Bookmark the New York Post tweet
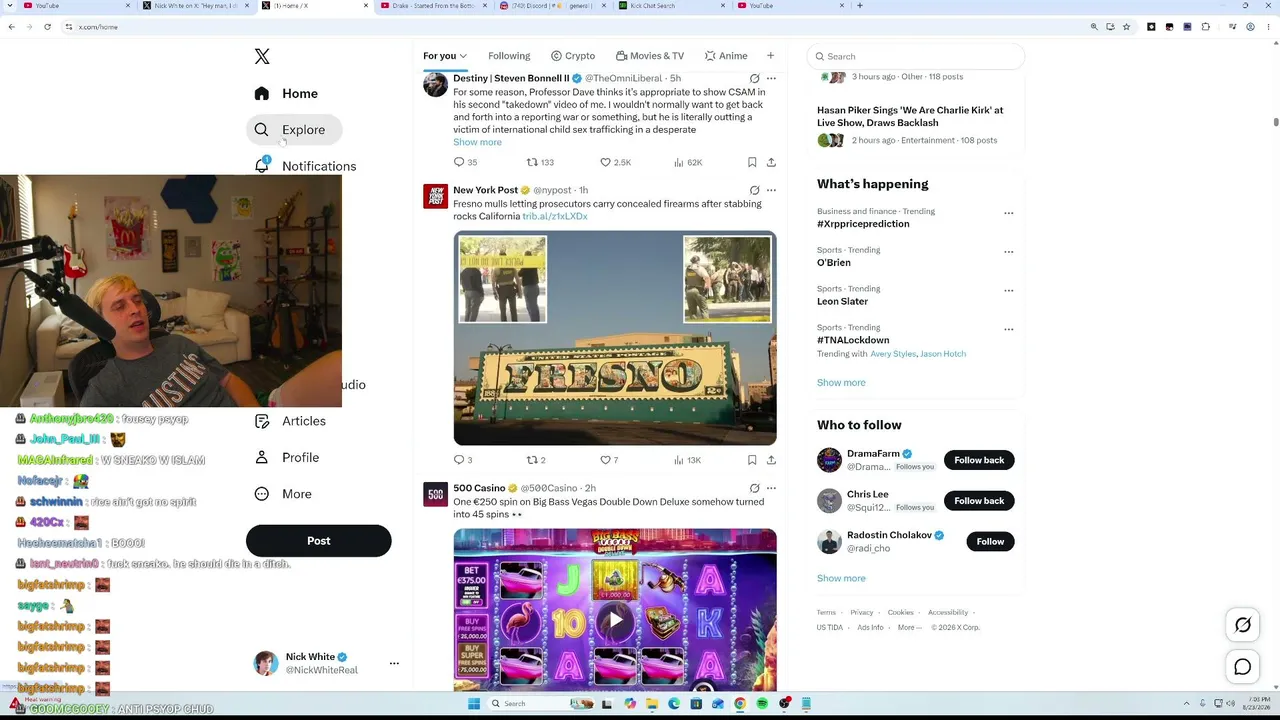The width and height of the screenshot is (1280, 720). pos(752,460)
